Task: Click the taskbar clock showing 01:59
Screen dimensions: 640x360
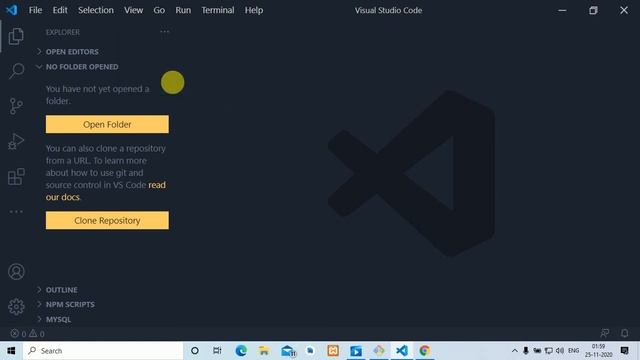Action: tap(598, 351)
